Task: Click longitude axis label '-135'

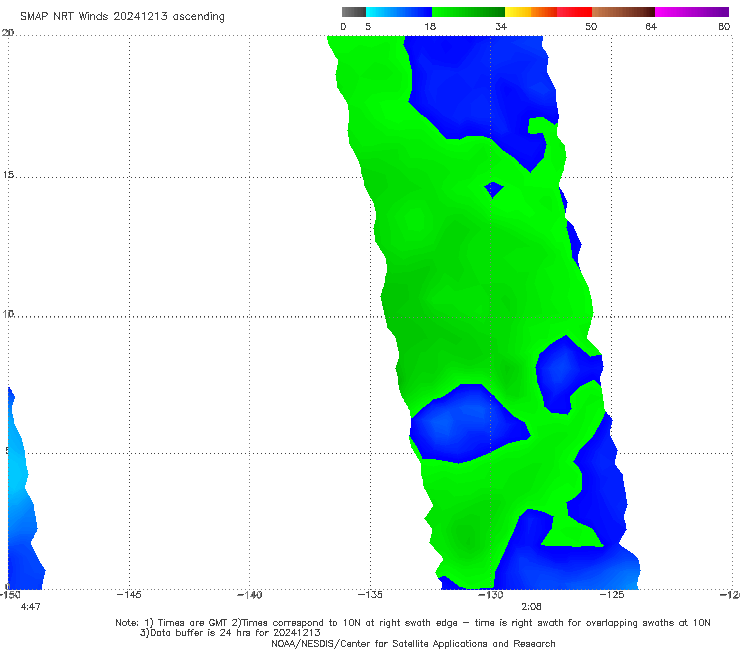Action: (x=370, y=595)
